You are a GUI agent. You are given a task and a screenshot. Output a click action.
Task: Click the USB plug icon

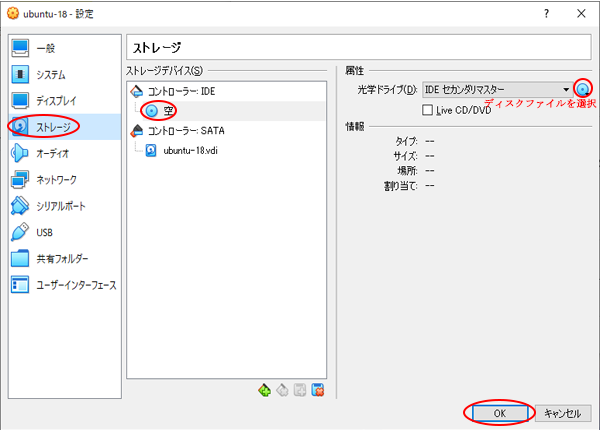pos(20,232)
